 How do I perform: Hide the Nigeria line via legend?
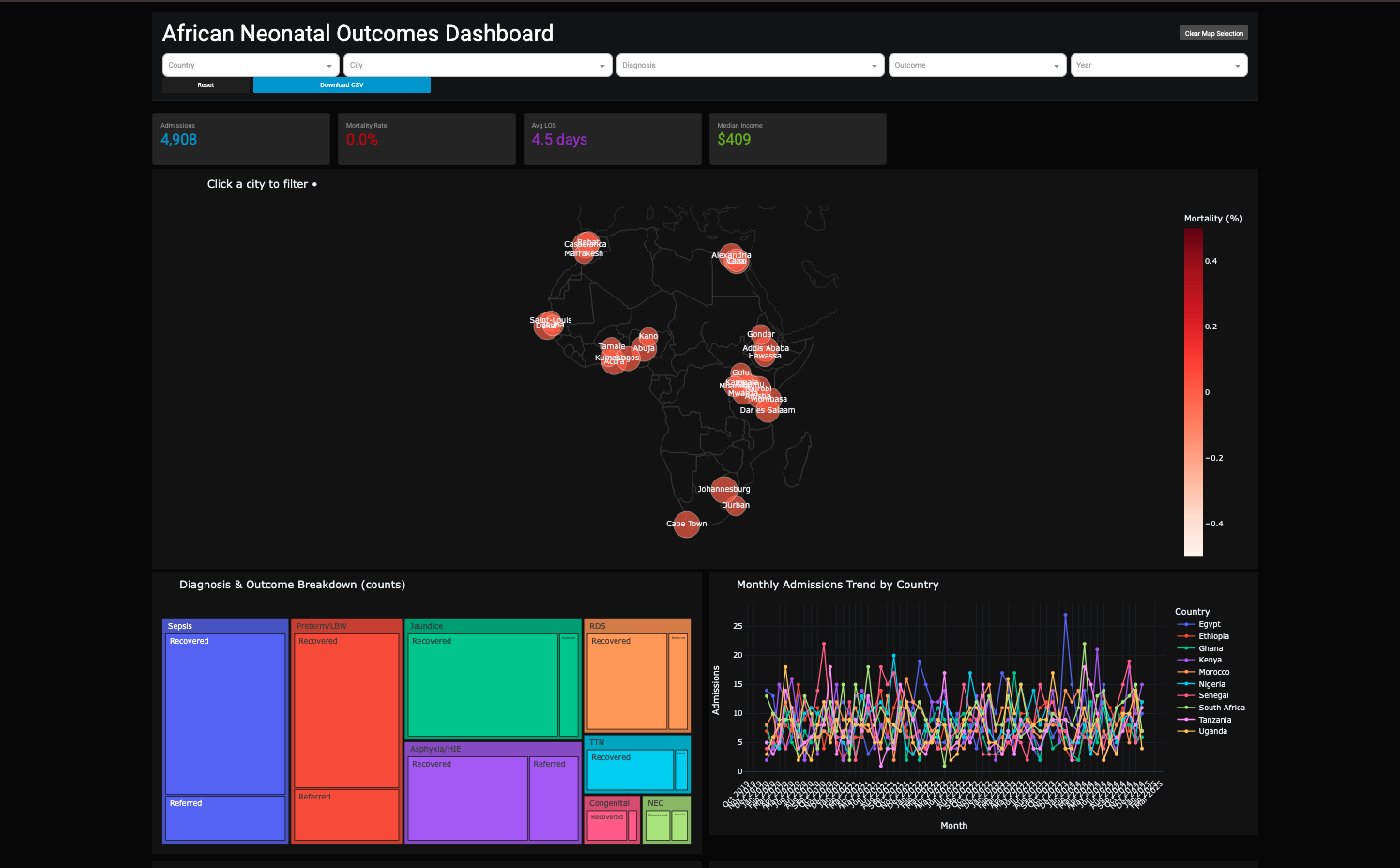tap(1211, 684)
